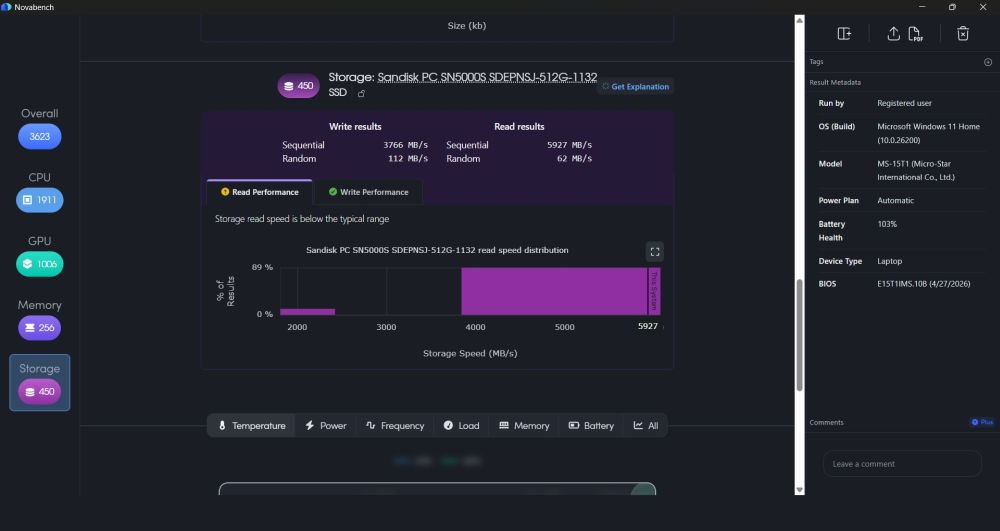
Task: Delete this result with the trash icon
Action: (x=963, y=34)
